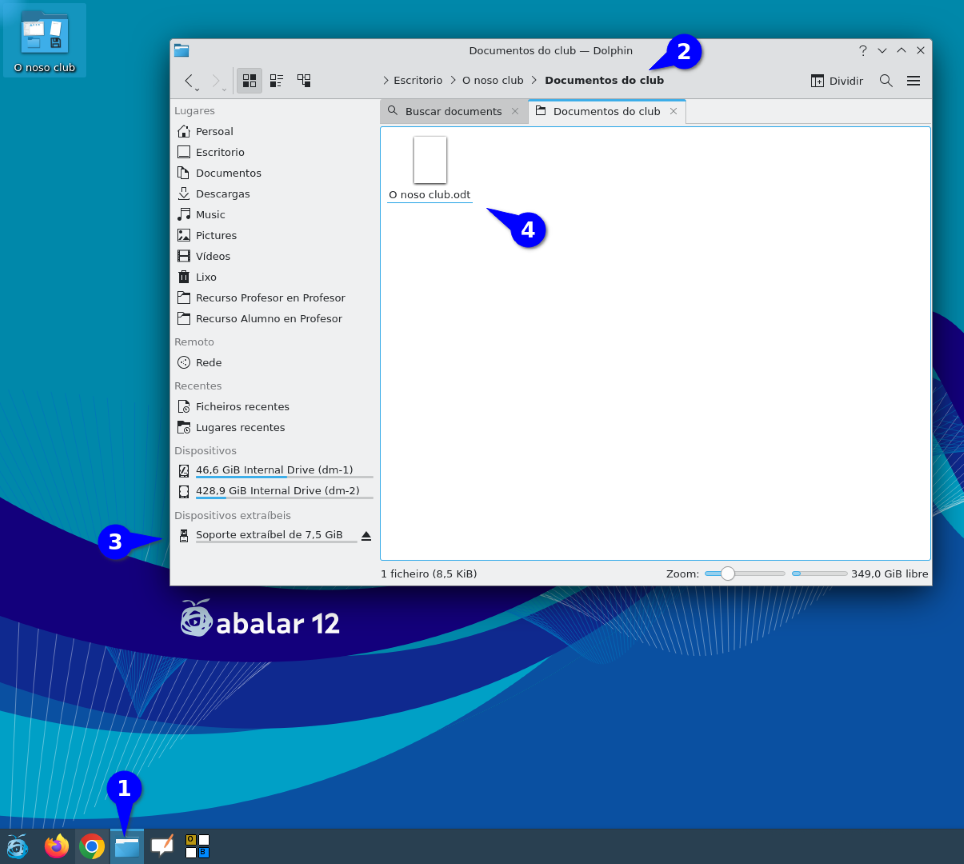Click 1 ficheiro (8,5 KiB) status text

pos(429,574)
